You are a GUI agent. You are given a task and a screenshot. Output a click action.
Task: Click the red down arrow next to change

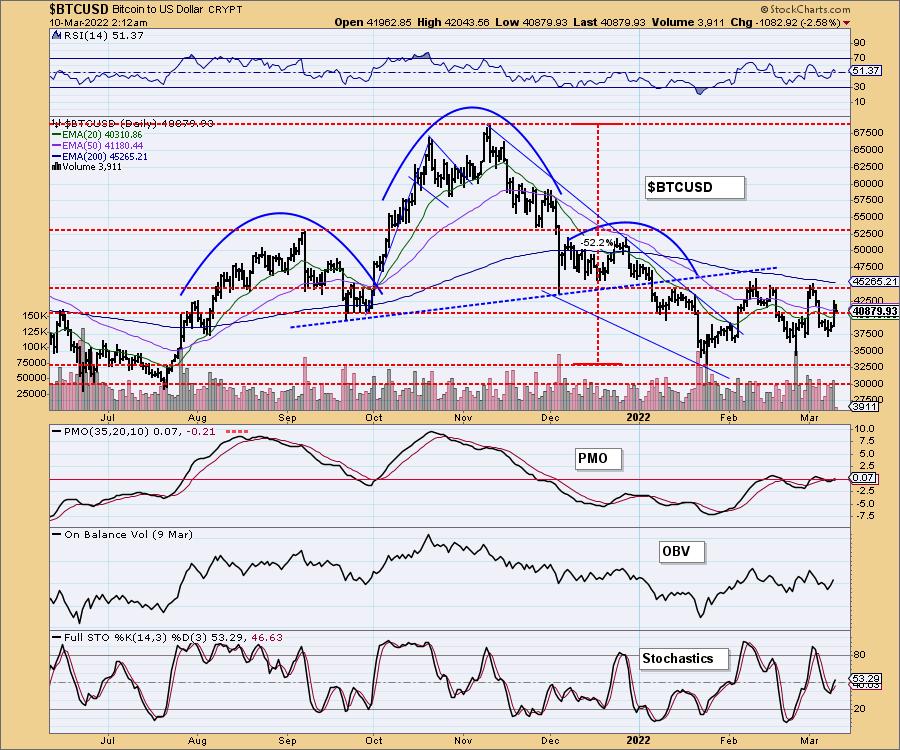tap(847, 23)
